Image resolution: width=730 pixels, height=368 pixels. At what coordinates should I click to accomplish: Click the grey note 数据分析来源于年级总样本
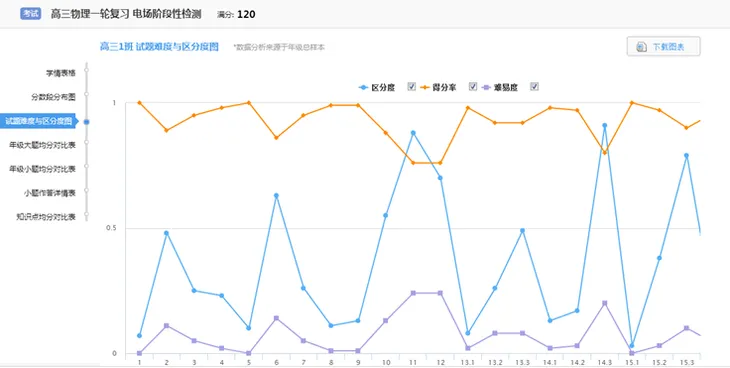tap(279, 48)
